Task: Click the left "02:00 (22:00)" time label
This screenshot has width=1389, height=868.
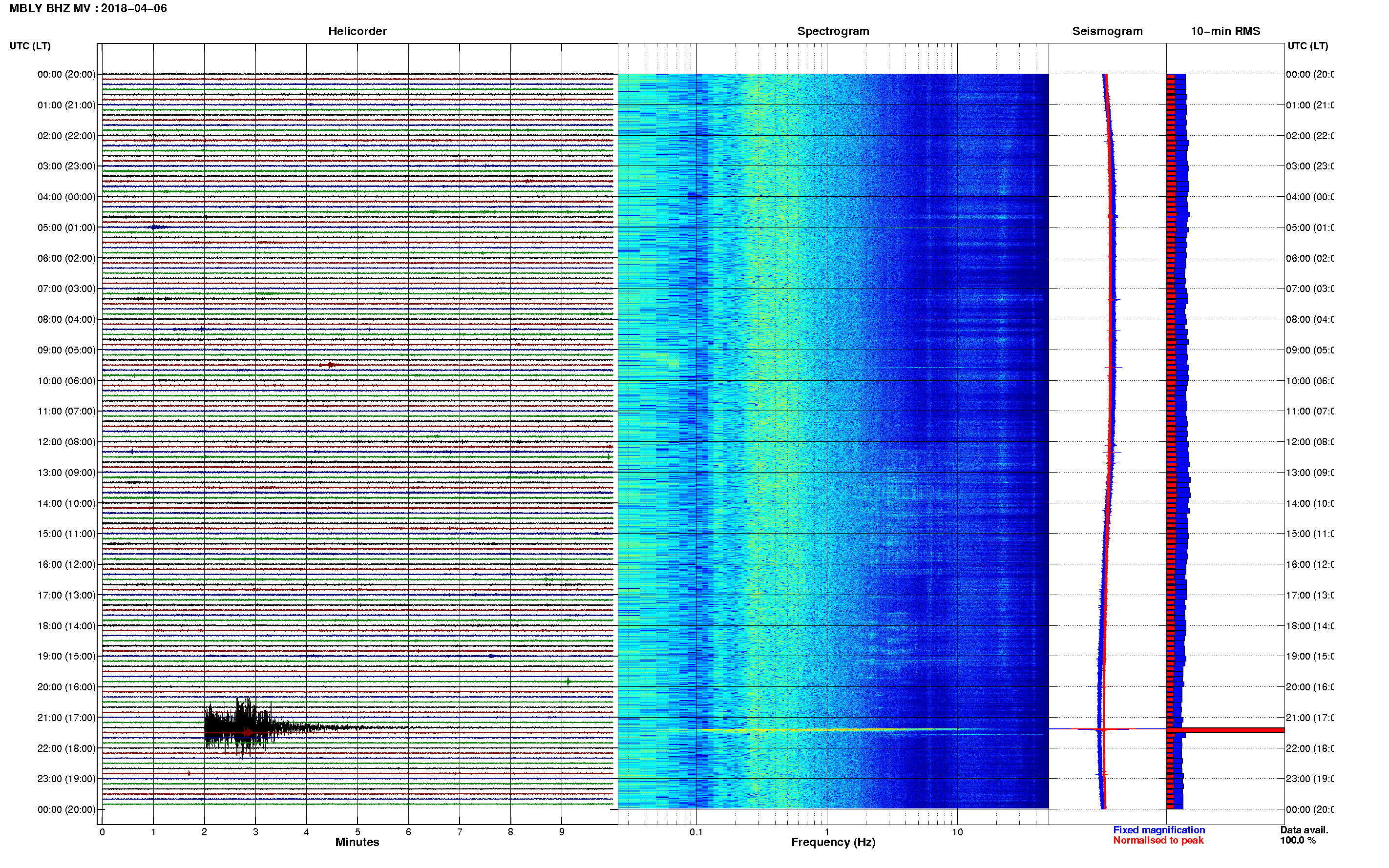Action: pos(66,136)
